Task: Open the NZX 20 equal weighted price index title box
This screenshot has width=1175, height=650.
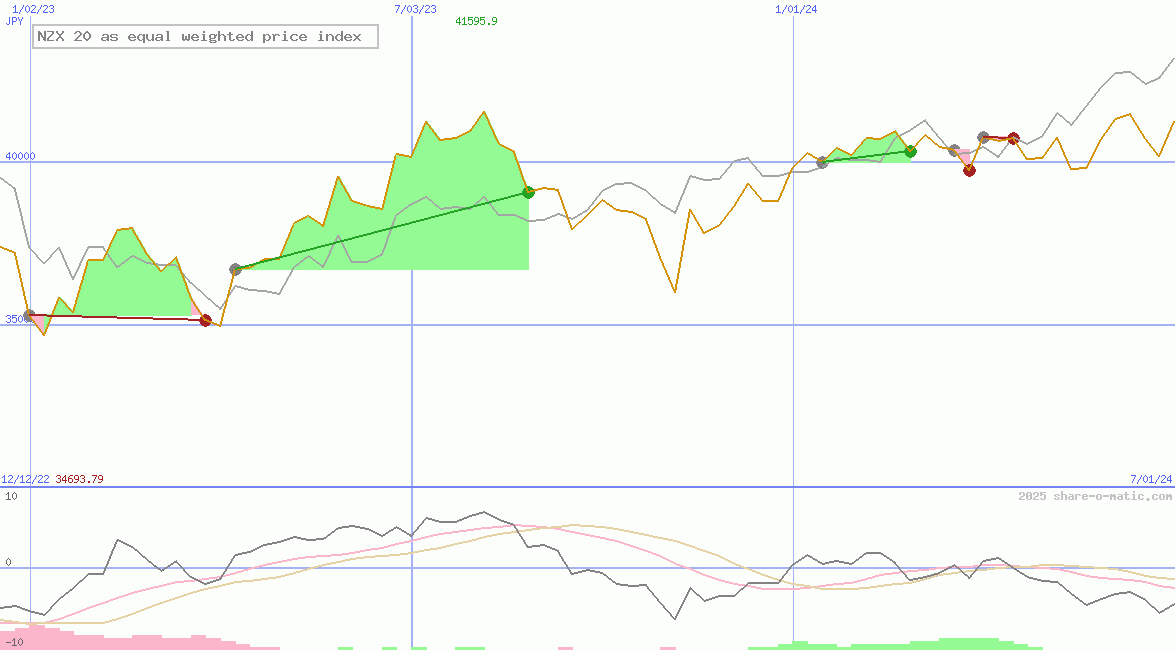Action: tap(204, 36)
